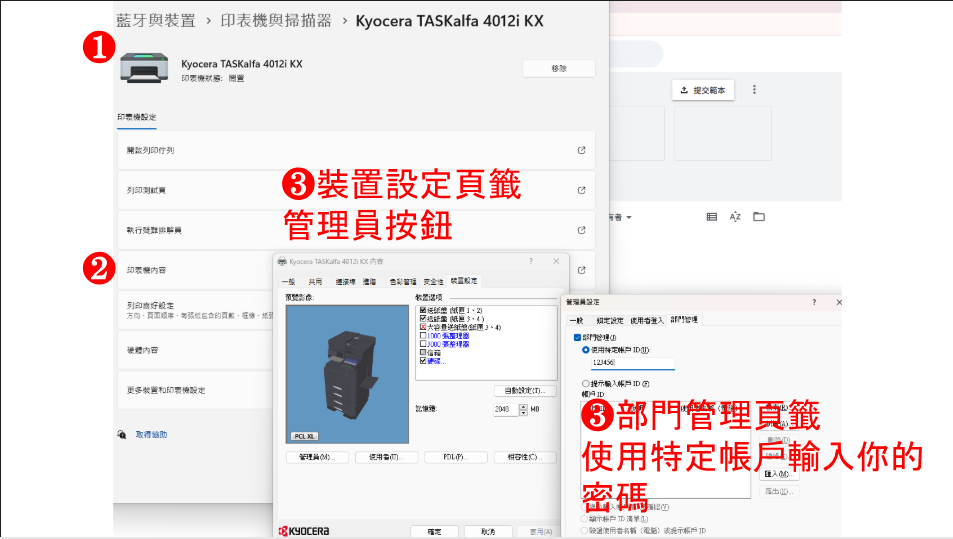
Task: Switch to 一般 tab in properties dialog
Action: (x=289, y=282)
